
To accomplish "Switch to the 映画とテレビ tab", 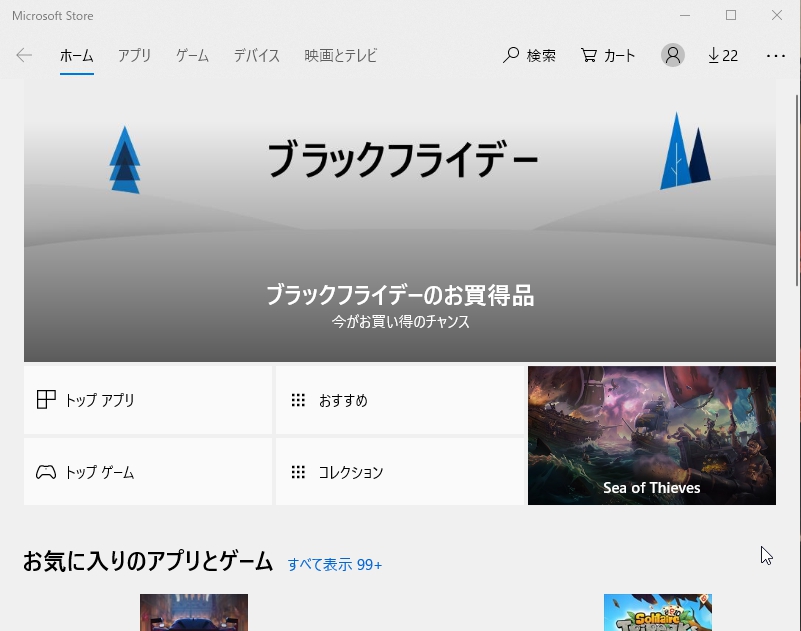I will (341, 56).
